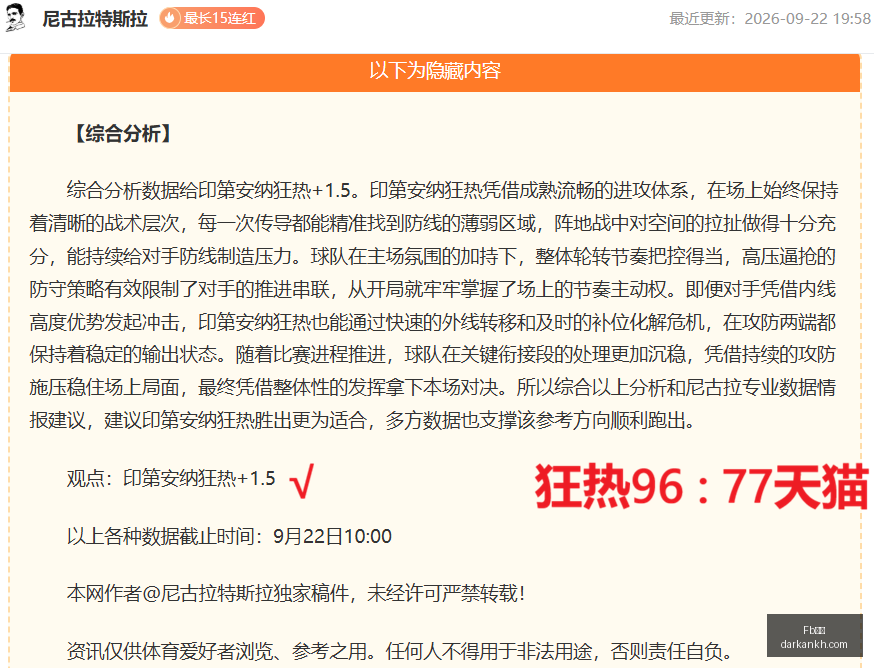
Task: Select the copyright line mentioning @尼古拉特斯拉
Action: coord(296,593)
